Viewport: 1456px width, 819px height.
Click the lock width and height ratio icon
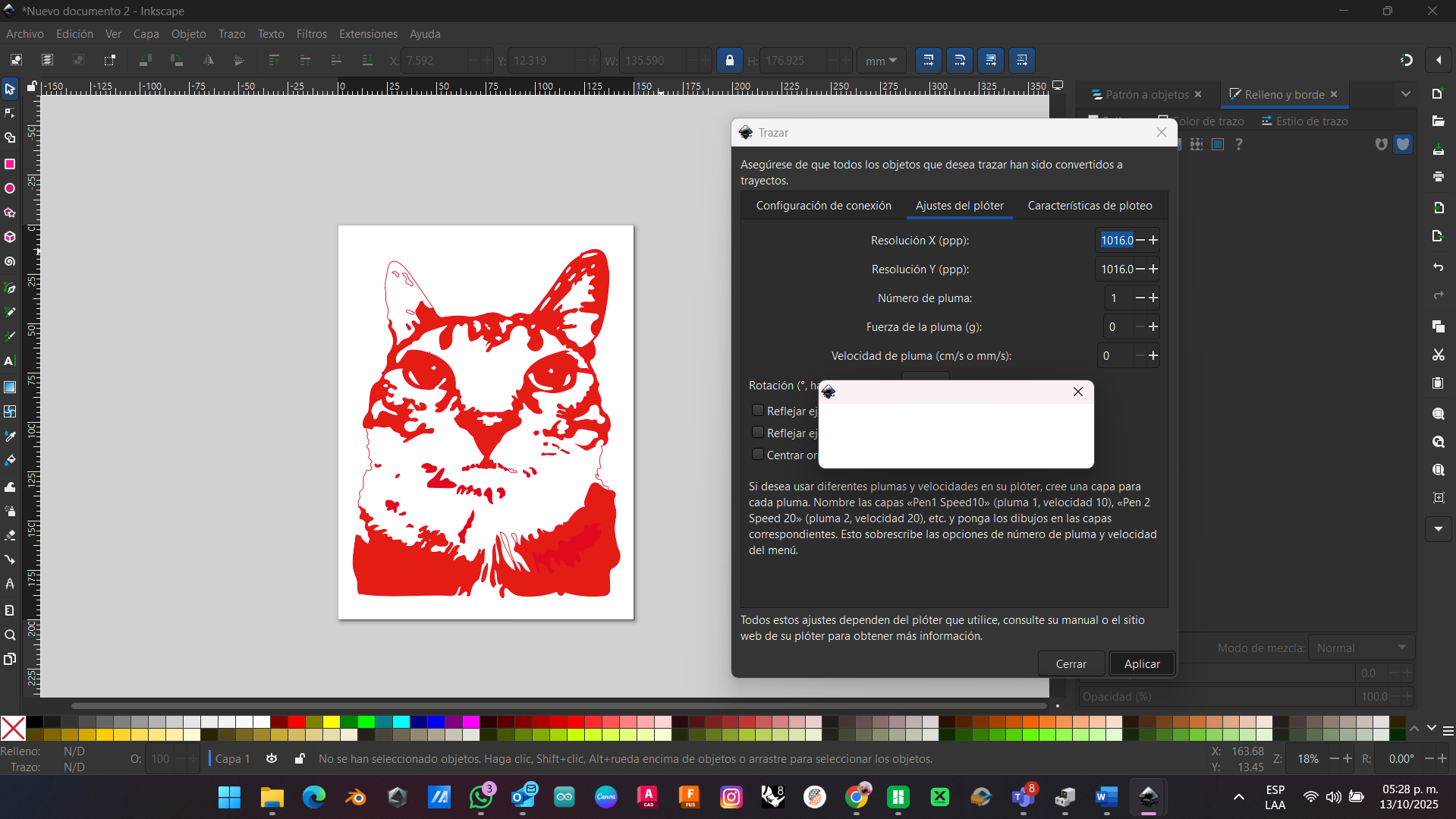(729, 61)
